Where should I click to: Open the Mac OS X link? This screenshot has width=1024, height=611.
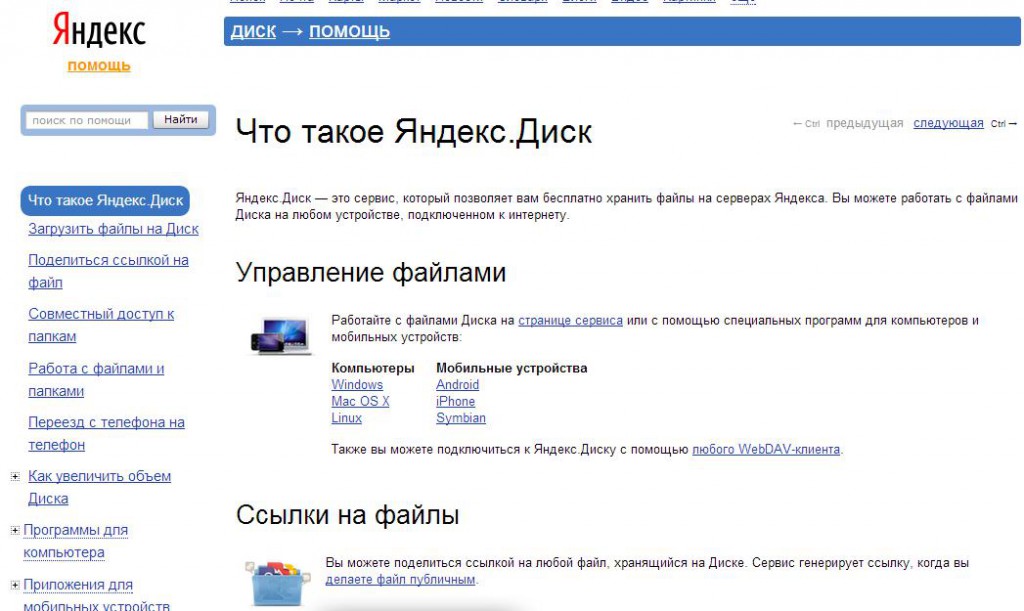pos(360,401)
